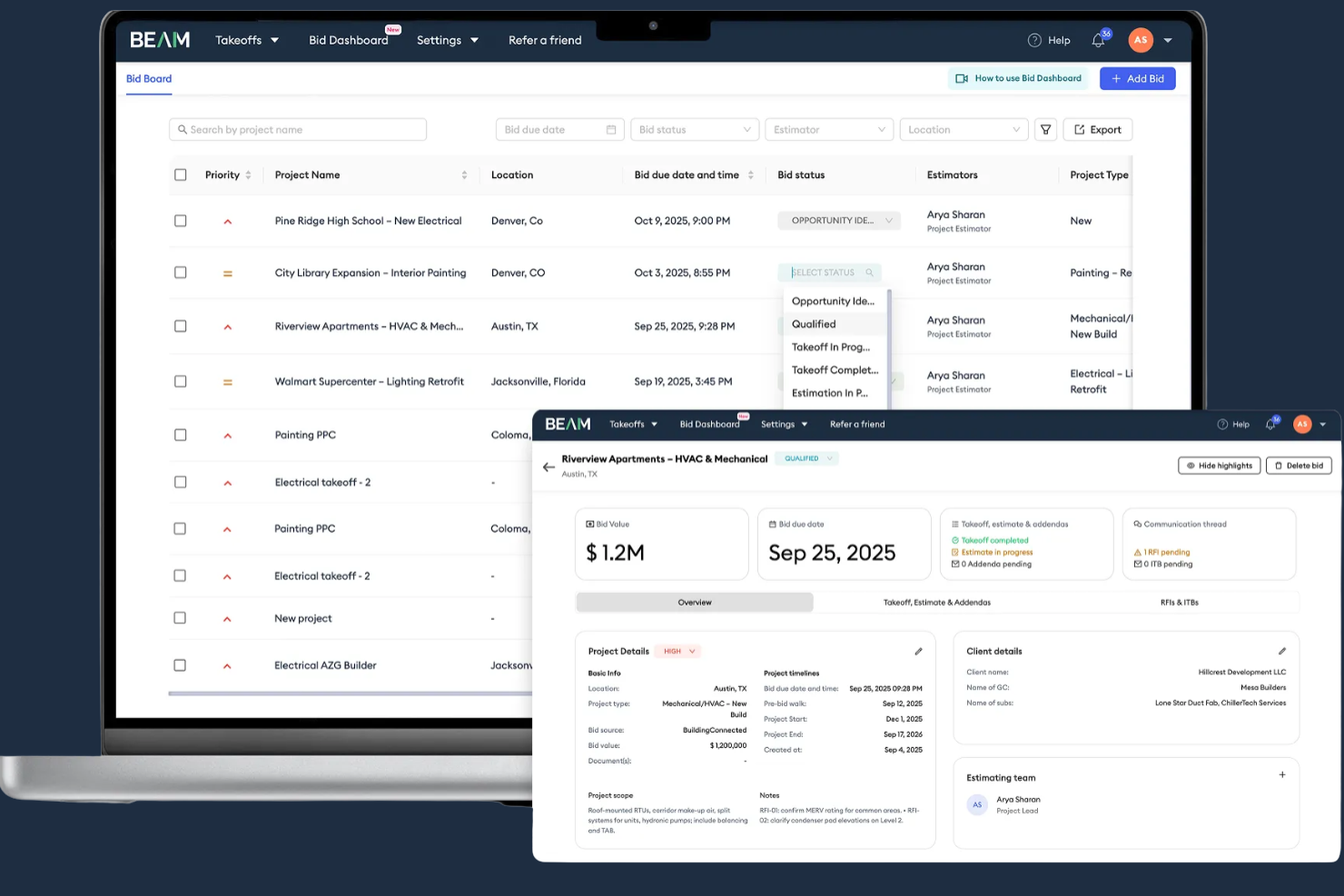This screenshot has height=896, width=1344.
Task: Open the Estimator filter dropdown
Action: pos(828,129)
